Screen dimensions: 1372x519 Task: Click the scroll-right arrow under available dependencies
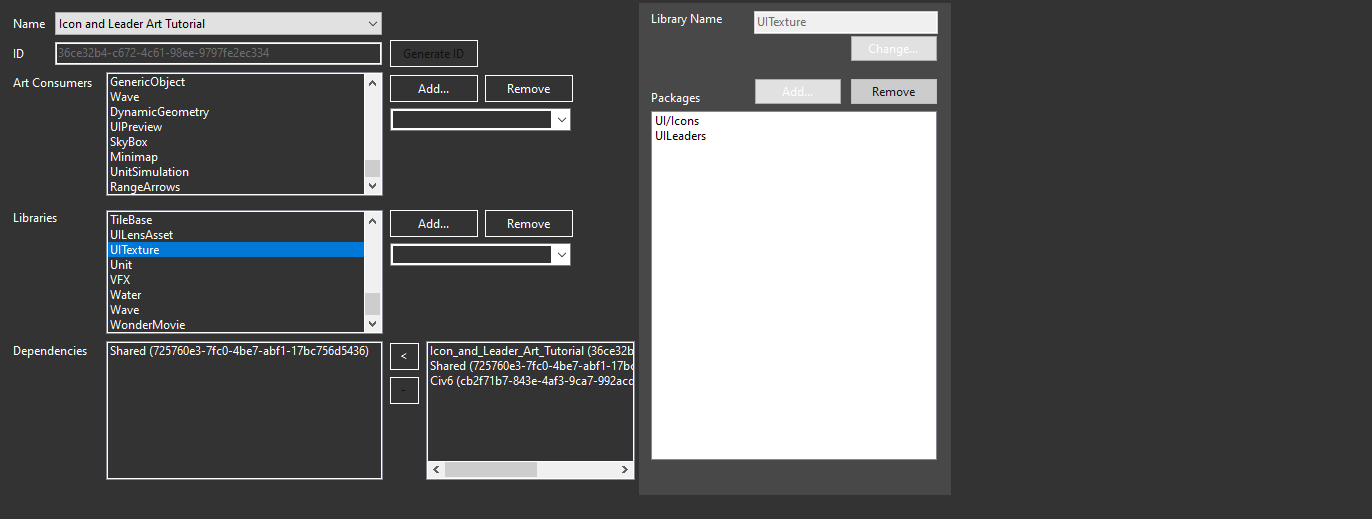point(625,470)
